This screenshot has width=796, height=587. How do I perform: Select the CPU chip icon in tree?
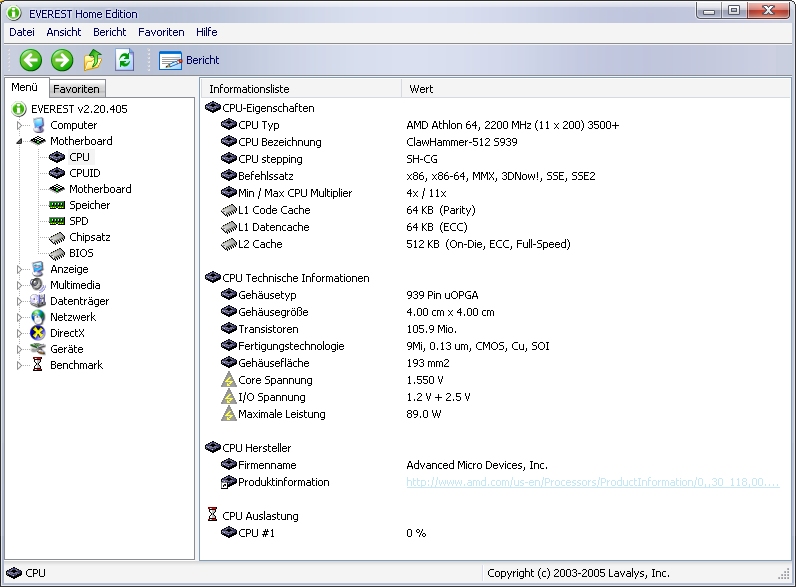(57, 157)
